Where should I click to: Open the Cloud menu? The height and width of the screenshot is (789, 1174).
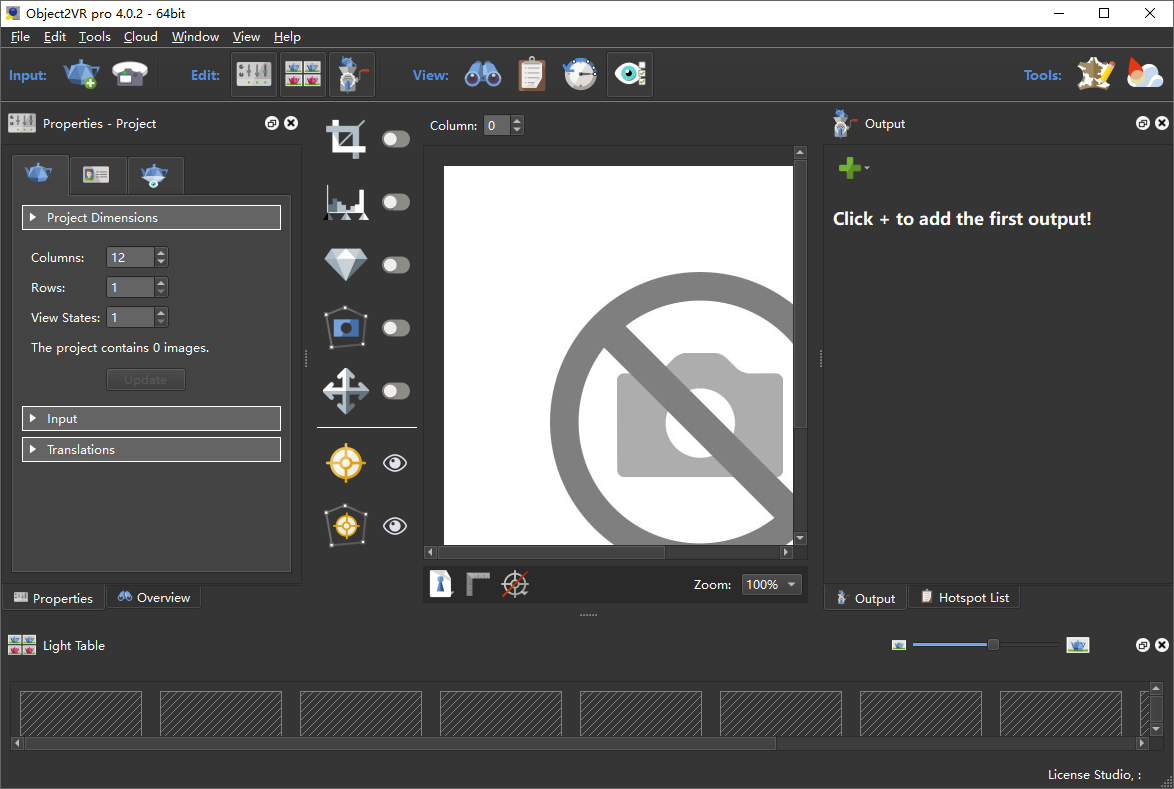point(141,37)
